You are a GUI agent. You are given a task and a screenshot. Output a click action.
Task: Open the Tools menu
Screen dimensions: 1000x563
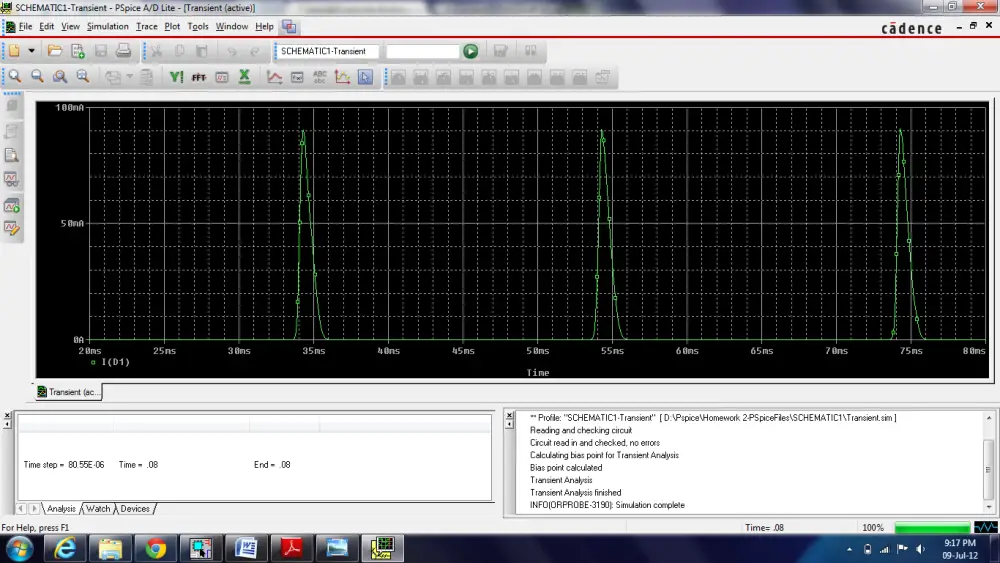[x=198, y=26]
